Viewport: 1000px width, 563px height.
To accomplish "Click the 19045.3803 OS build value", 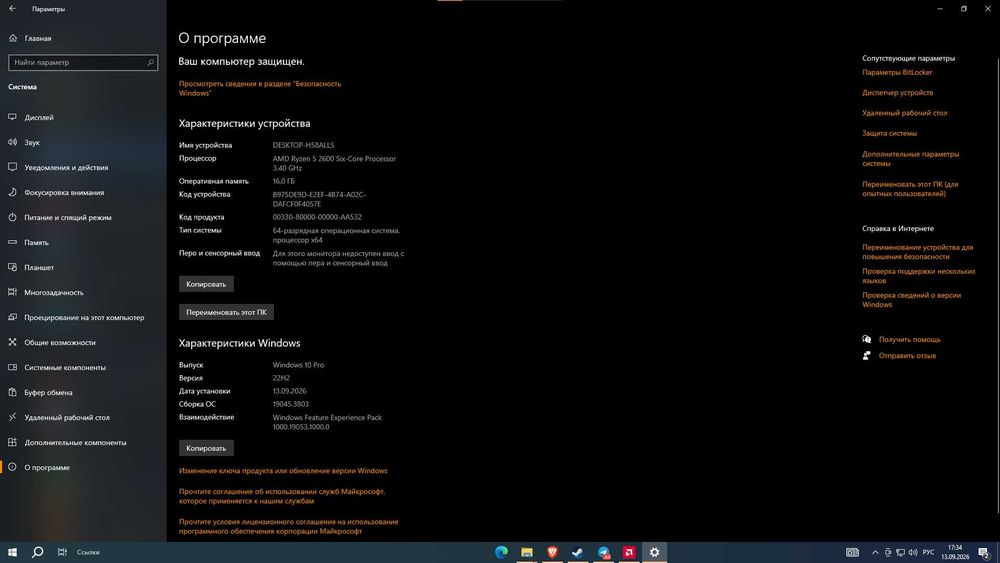I will 290,404.
